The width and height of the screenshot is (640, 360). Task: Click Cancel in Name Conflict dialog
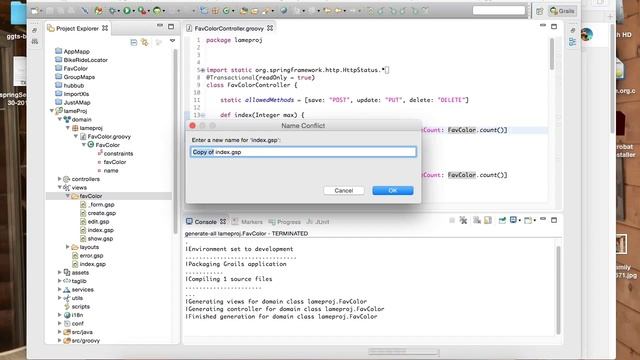pos(344,191)
